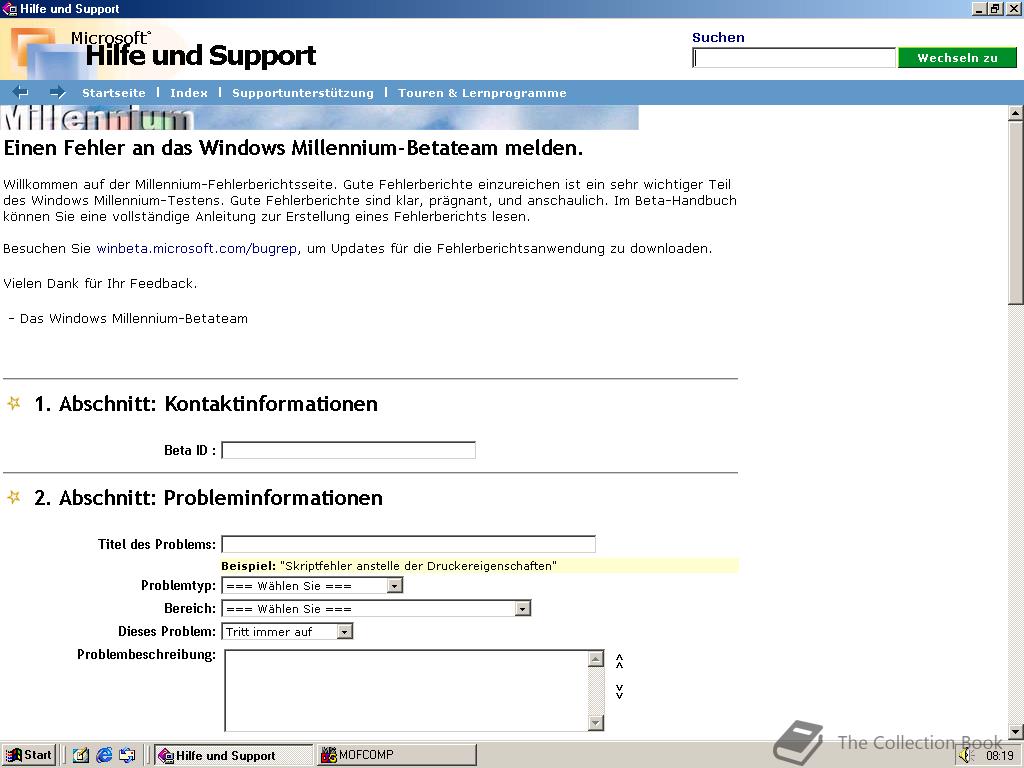
Task: Click the page vertical scrollbar thumb
Action: pos(1016,212)
